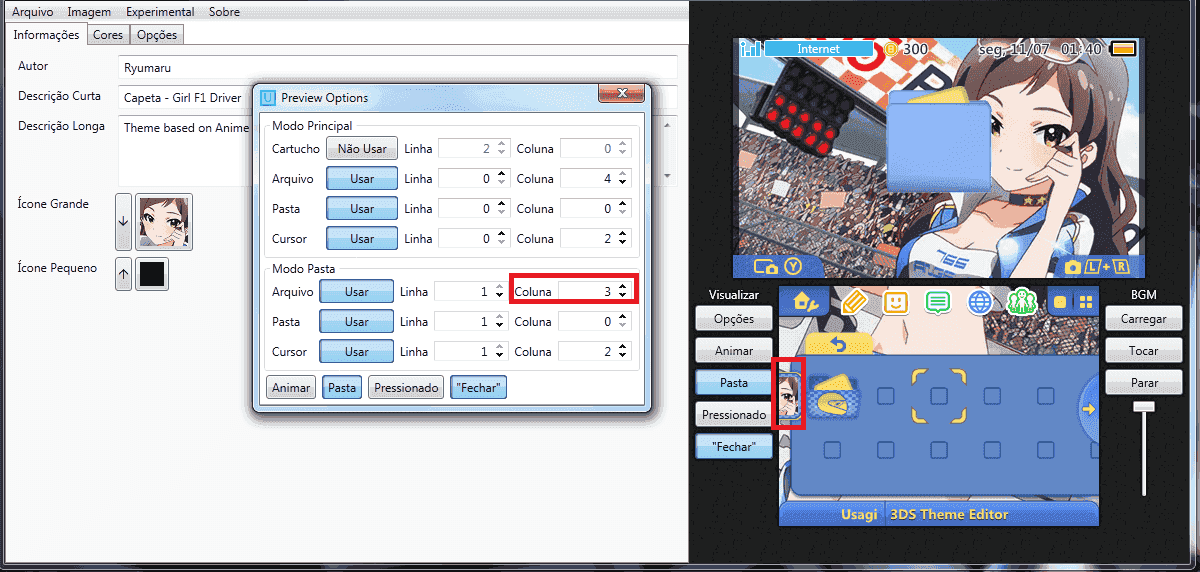1200x572 pixels.
Task: Increase Arquivo Linha value in Modo Principal
Action: [x=502, y=174]
